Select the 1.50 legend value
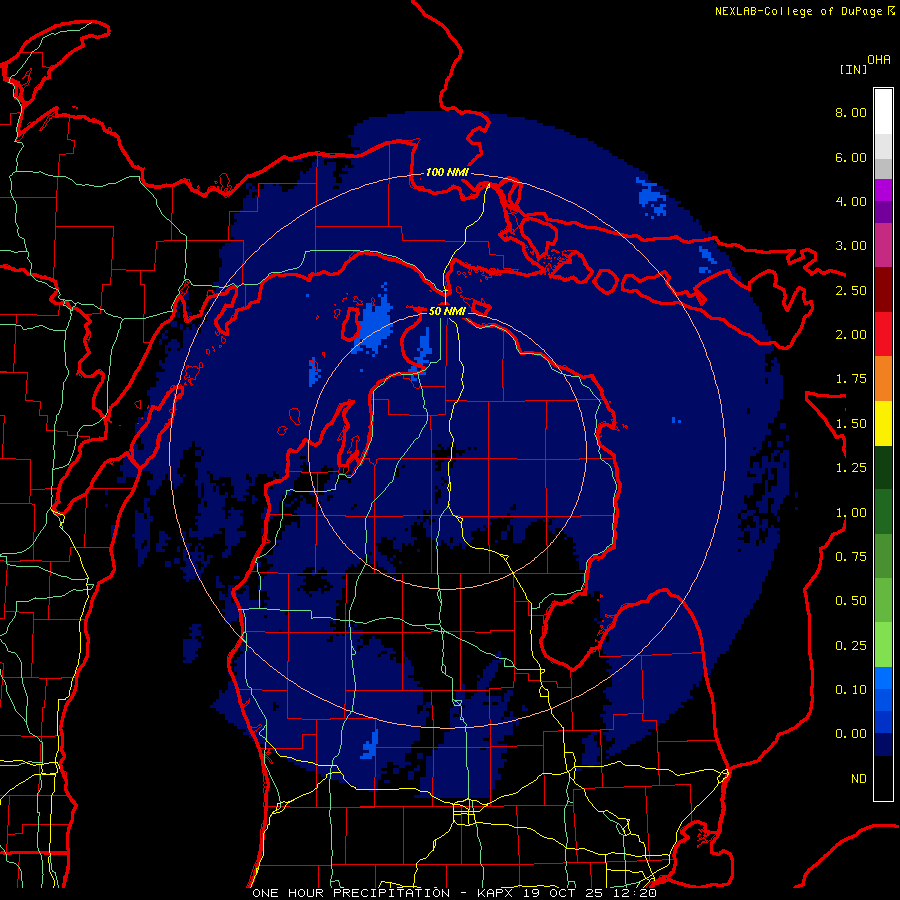The width and height of the screenshot is (900, 900). coord(851,424)
